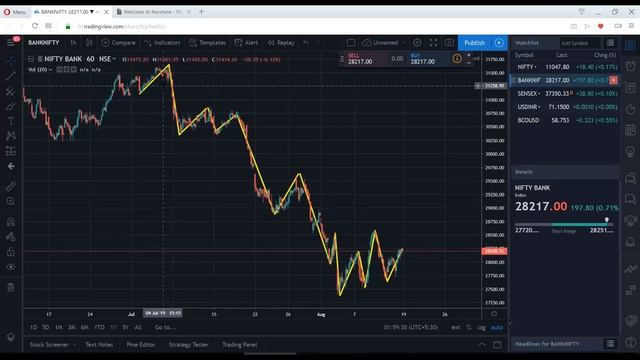Select the patterns drawing tool
This screenshot has height=360, width=640.
(x=11, y=136)
